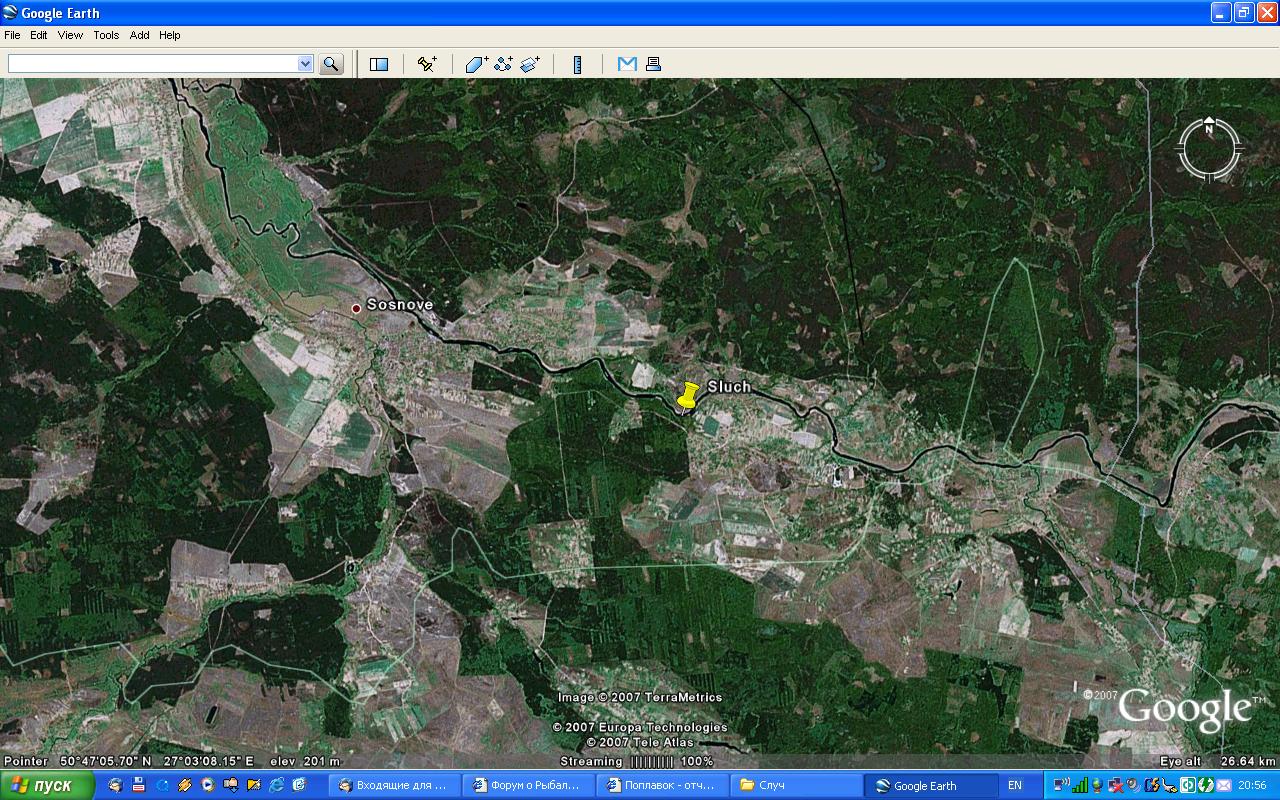Click the Add Image Overlay icon
This screenshot has width=1280, height=800.
[530, 64]
